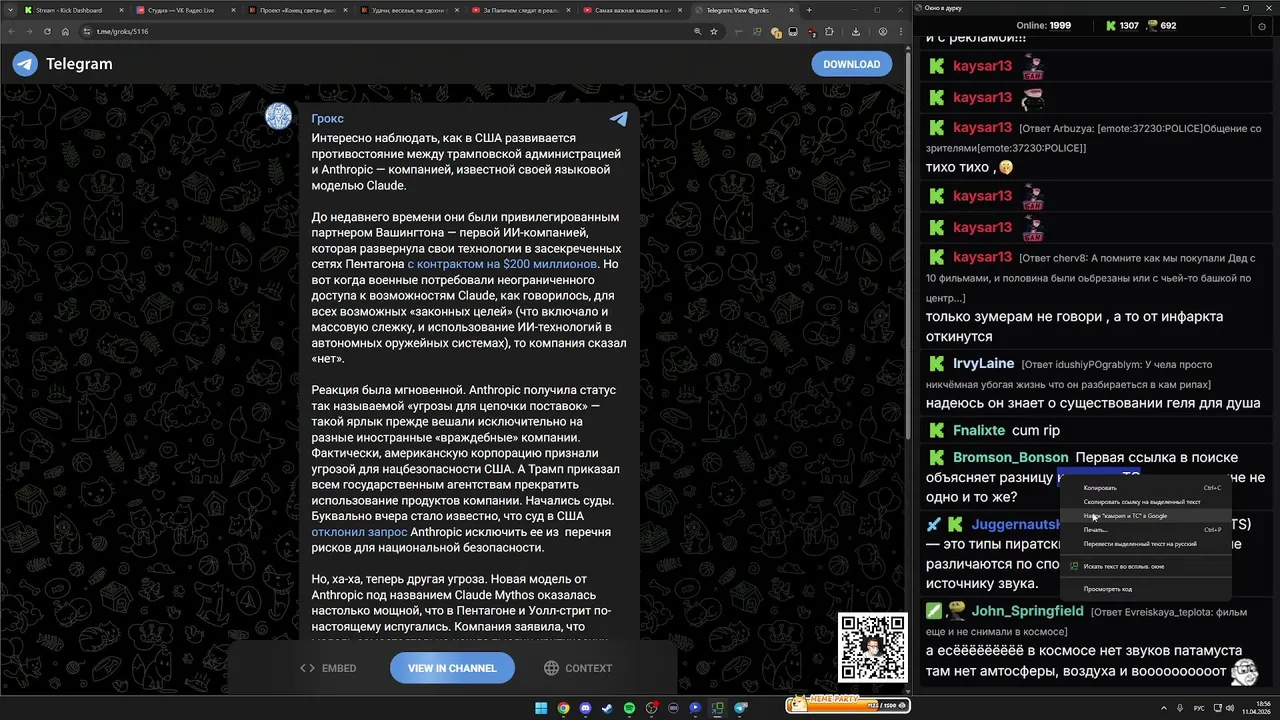This screenshot has width=1280, height=720.
Task: Open the browser profile avatar icon
Action: click(883, 31)
